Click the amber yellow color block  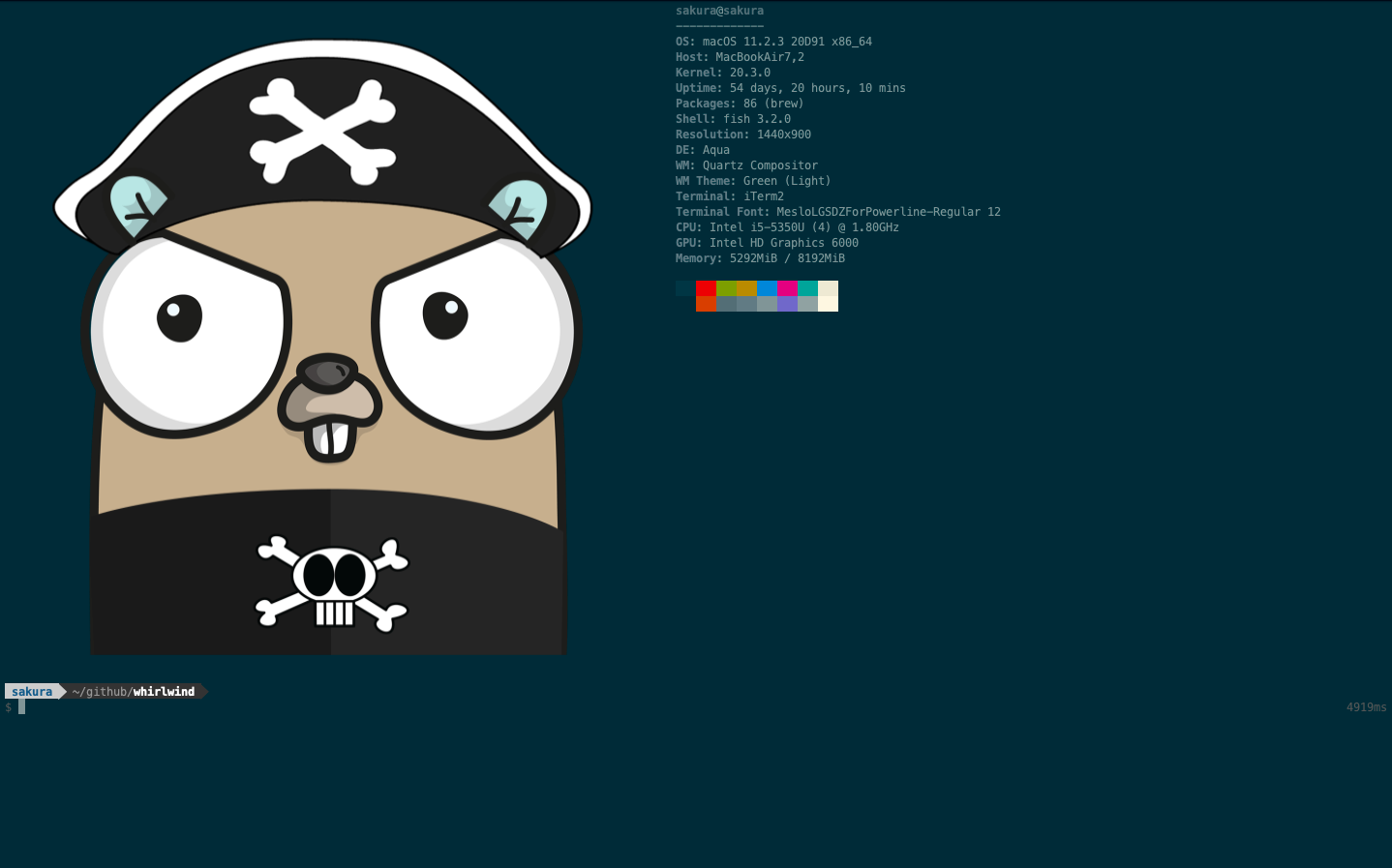[746, 288]
